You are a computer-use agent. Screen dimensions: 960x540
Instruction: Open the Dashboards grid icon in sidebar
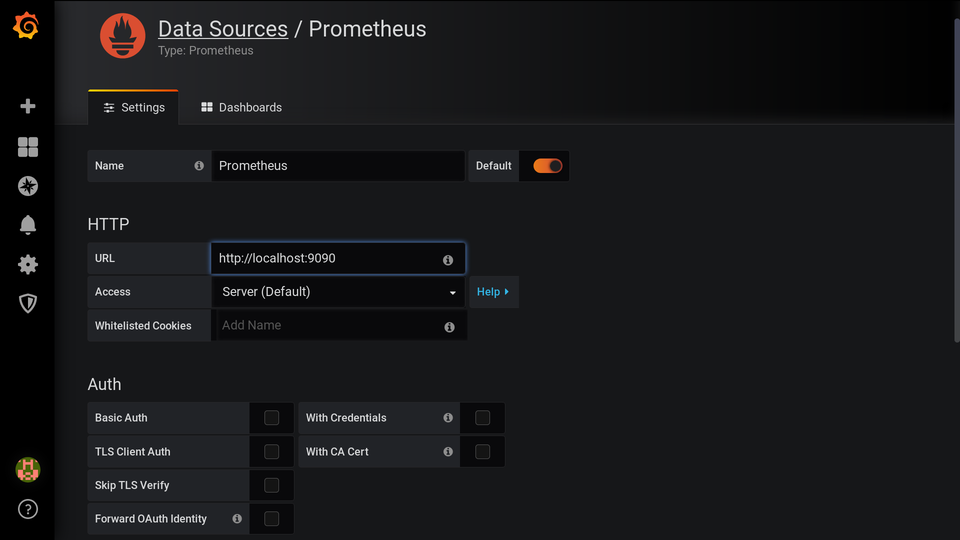point(28,147)
